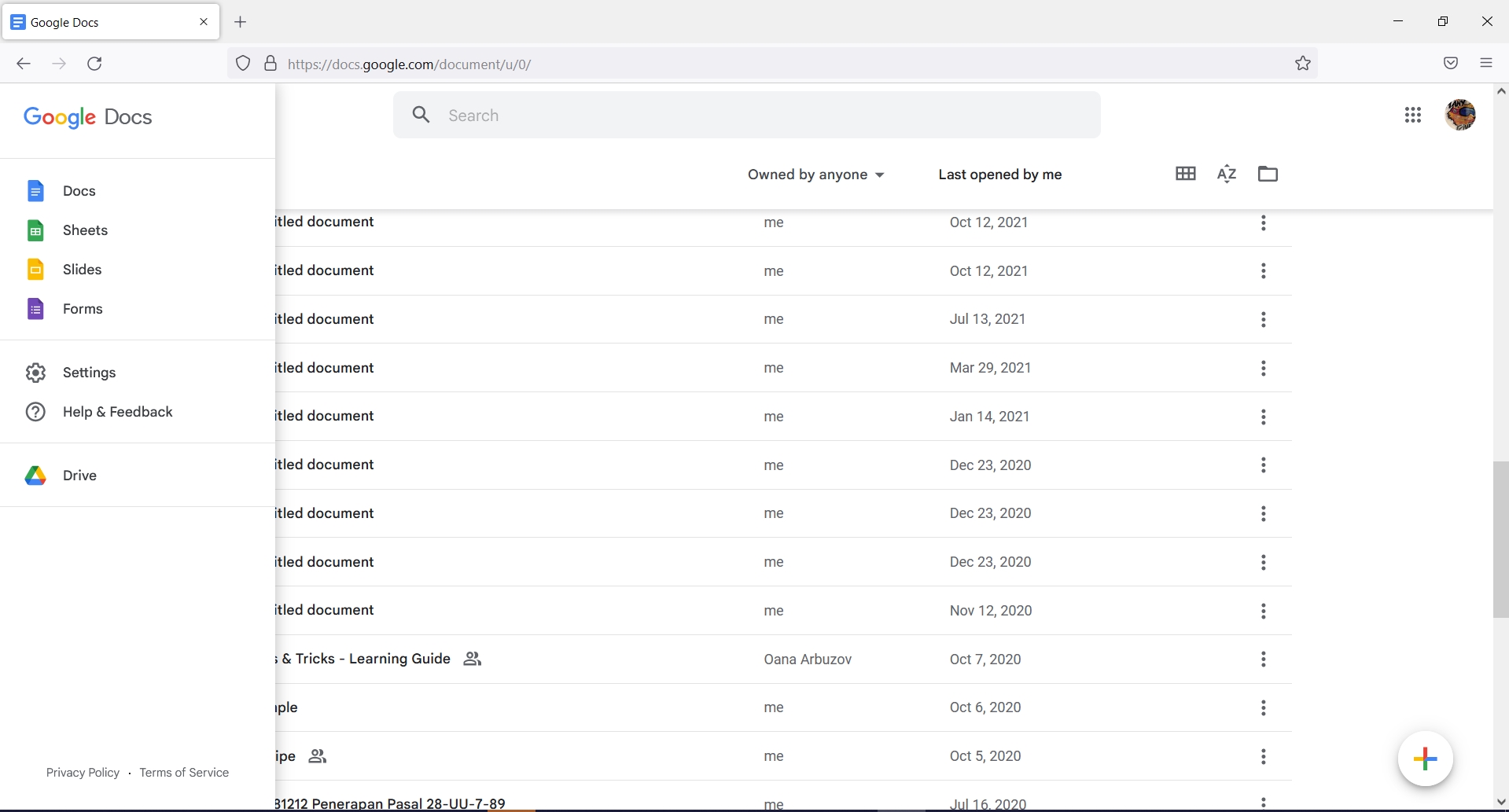The width and height of the screenshot is (1509, 812).
Task: Open a new browser tab
Action: pos(240,21)
